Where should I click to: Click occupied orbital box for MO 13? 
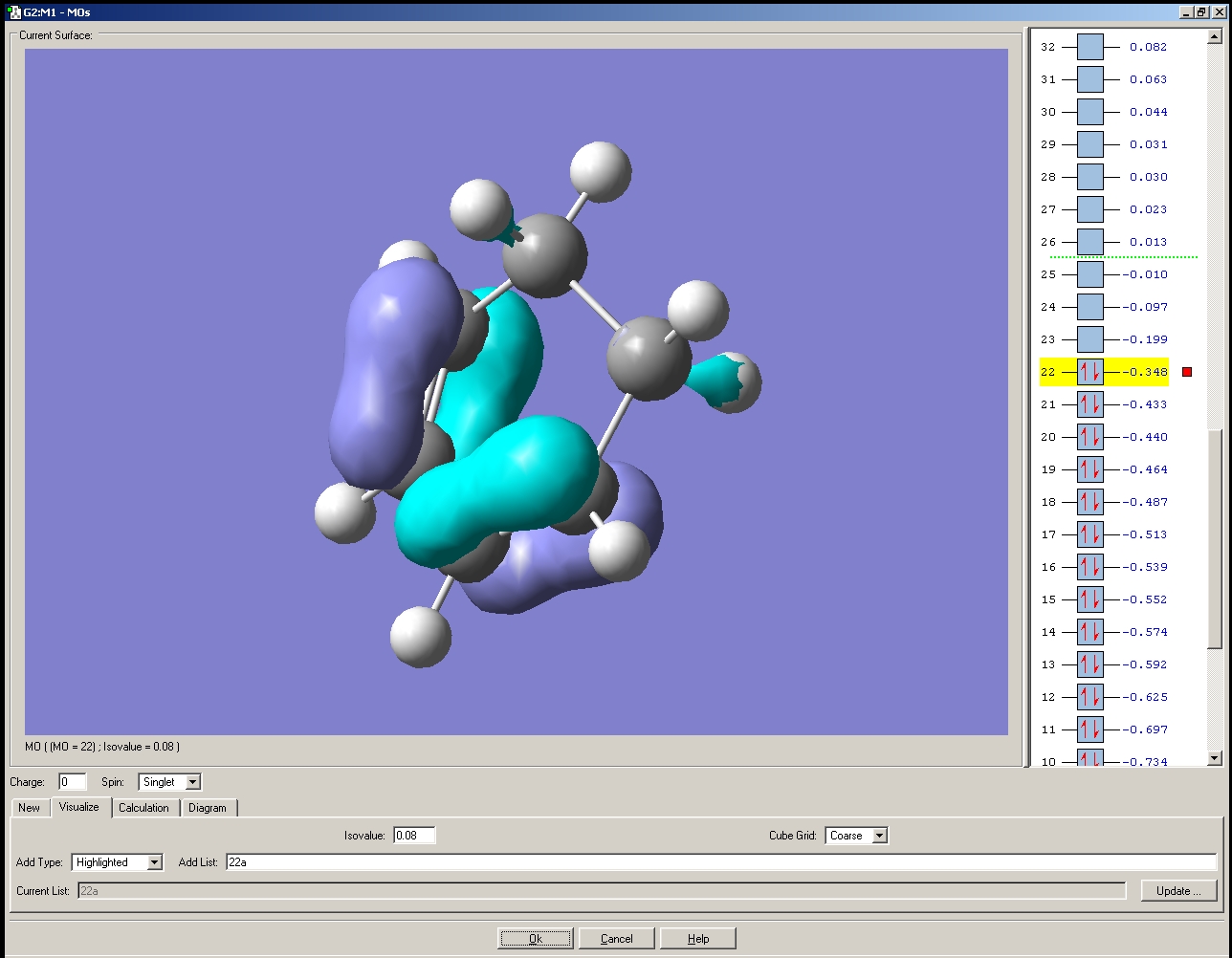pos(1090,664)
